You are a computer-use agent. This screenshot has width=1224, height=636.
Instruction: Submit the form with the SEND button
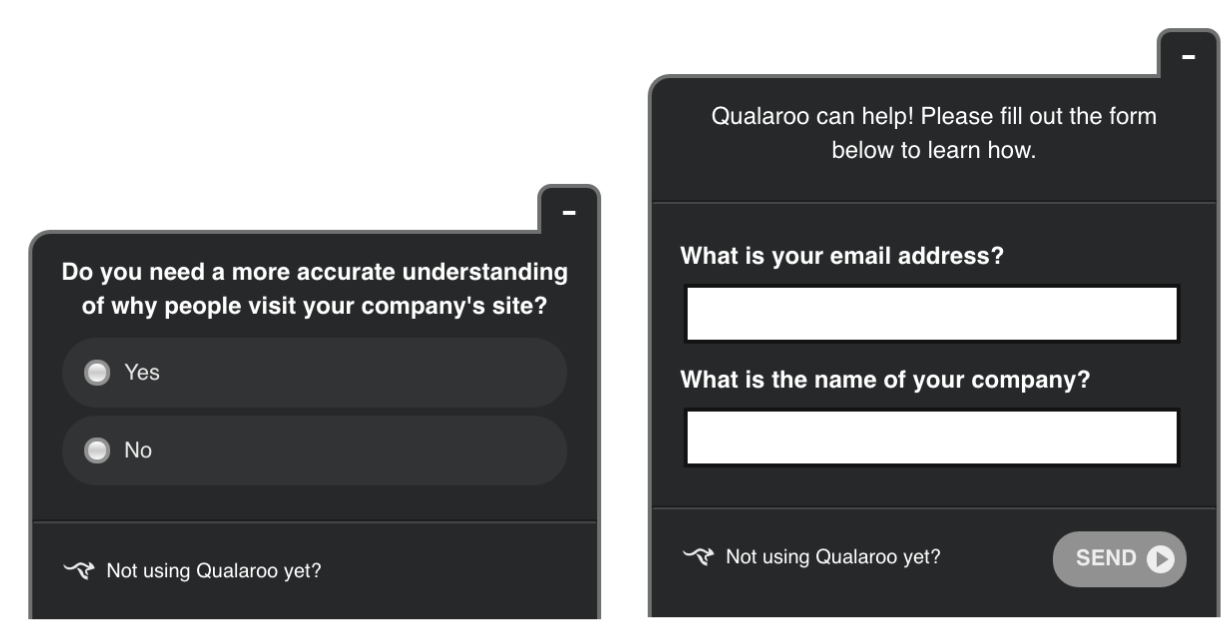point(1119,558)
